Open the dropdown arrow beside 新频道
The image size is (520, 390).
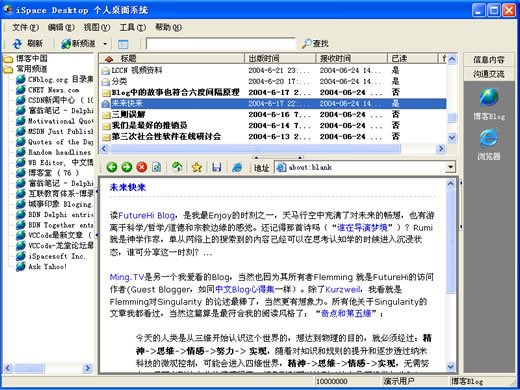point(105,44)
